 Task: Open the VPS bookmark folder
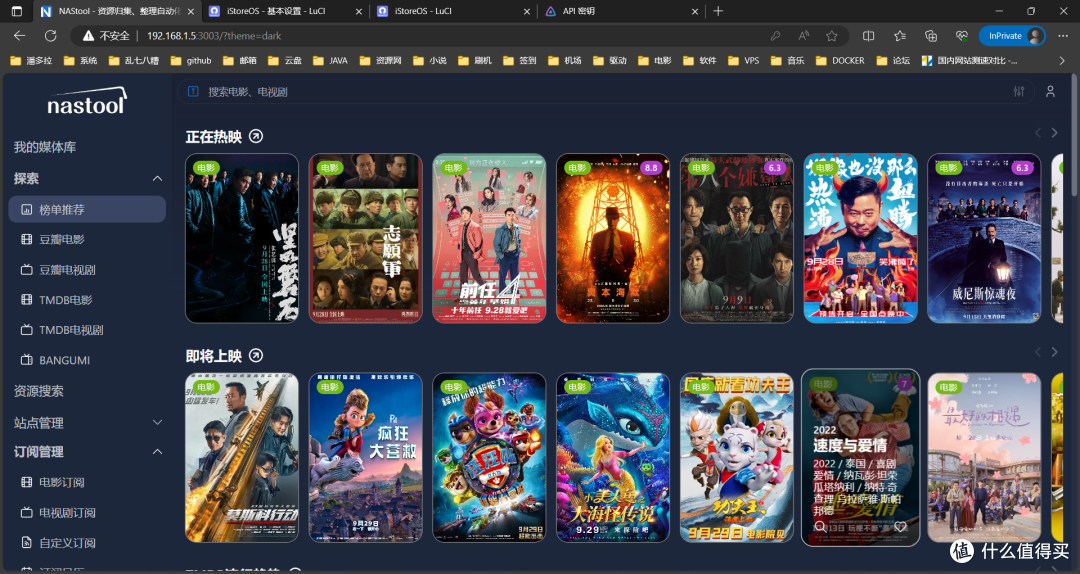(744, 61)
